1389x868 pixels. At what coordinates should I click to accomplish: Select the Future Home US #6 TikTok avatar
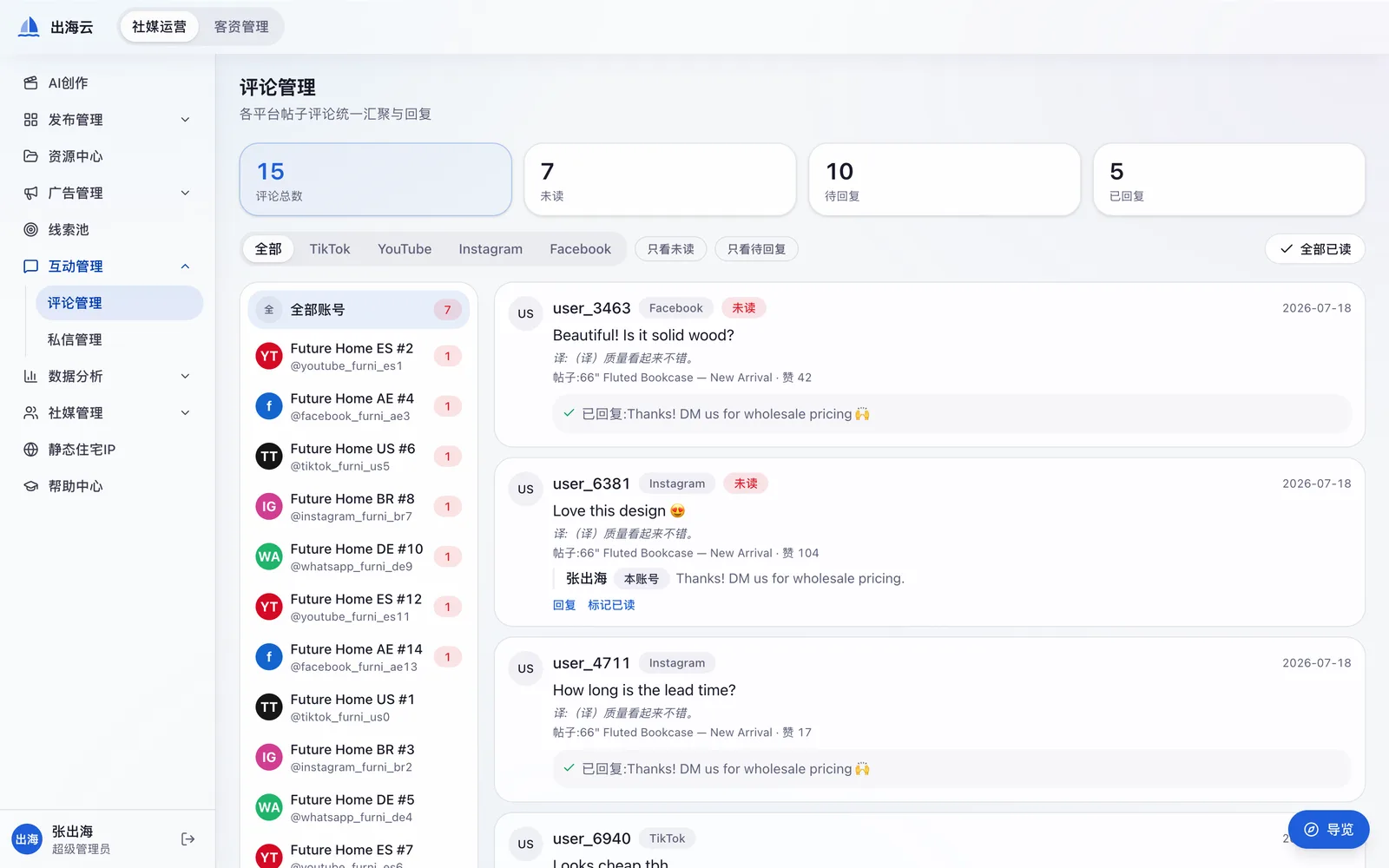(269, 457)
